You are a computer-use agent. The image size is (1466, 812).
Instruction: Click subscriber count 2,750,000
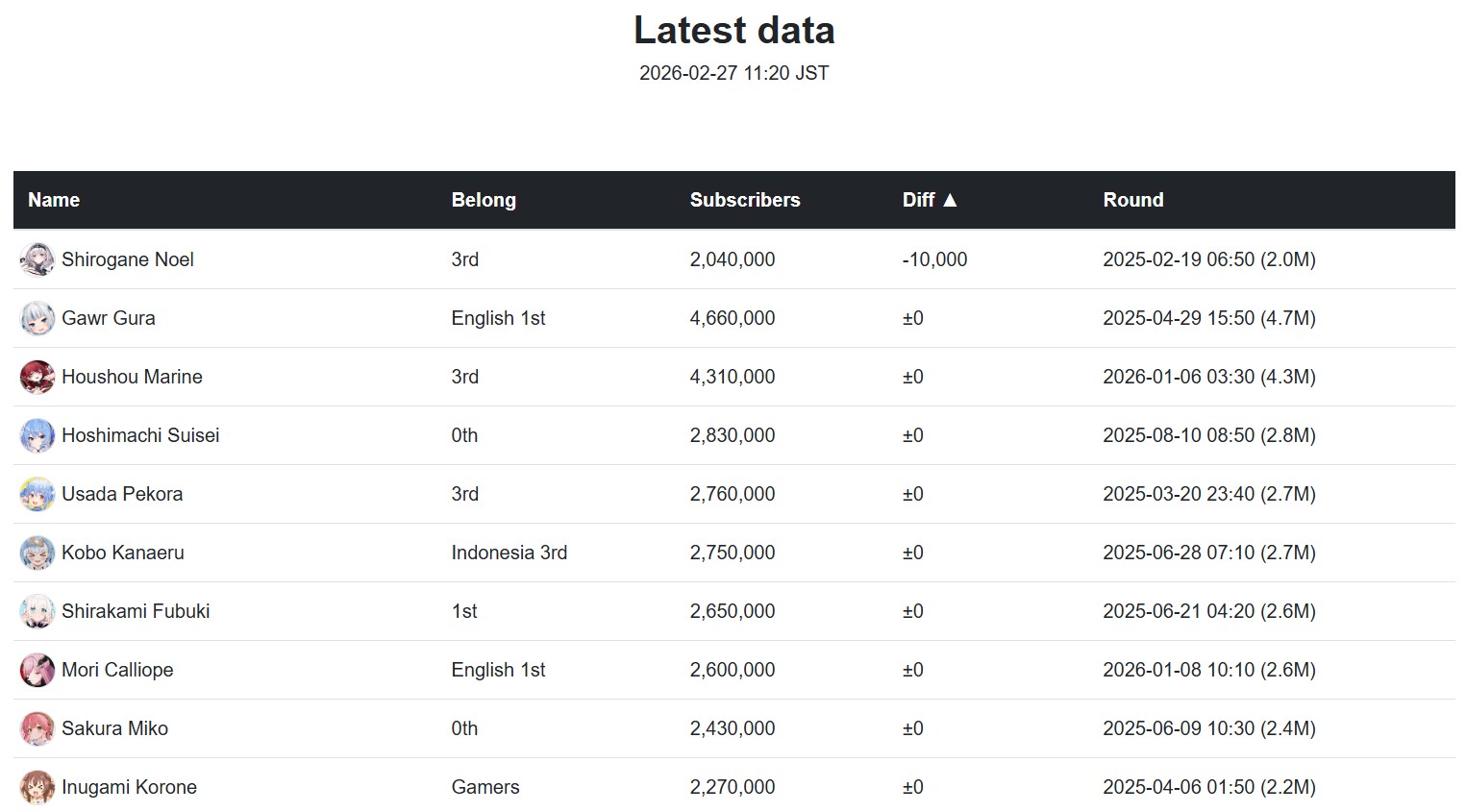733,553
